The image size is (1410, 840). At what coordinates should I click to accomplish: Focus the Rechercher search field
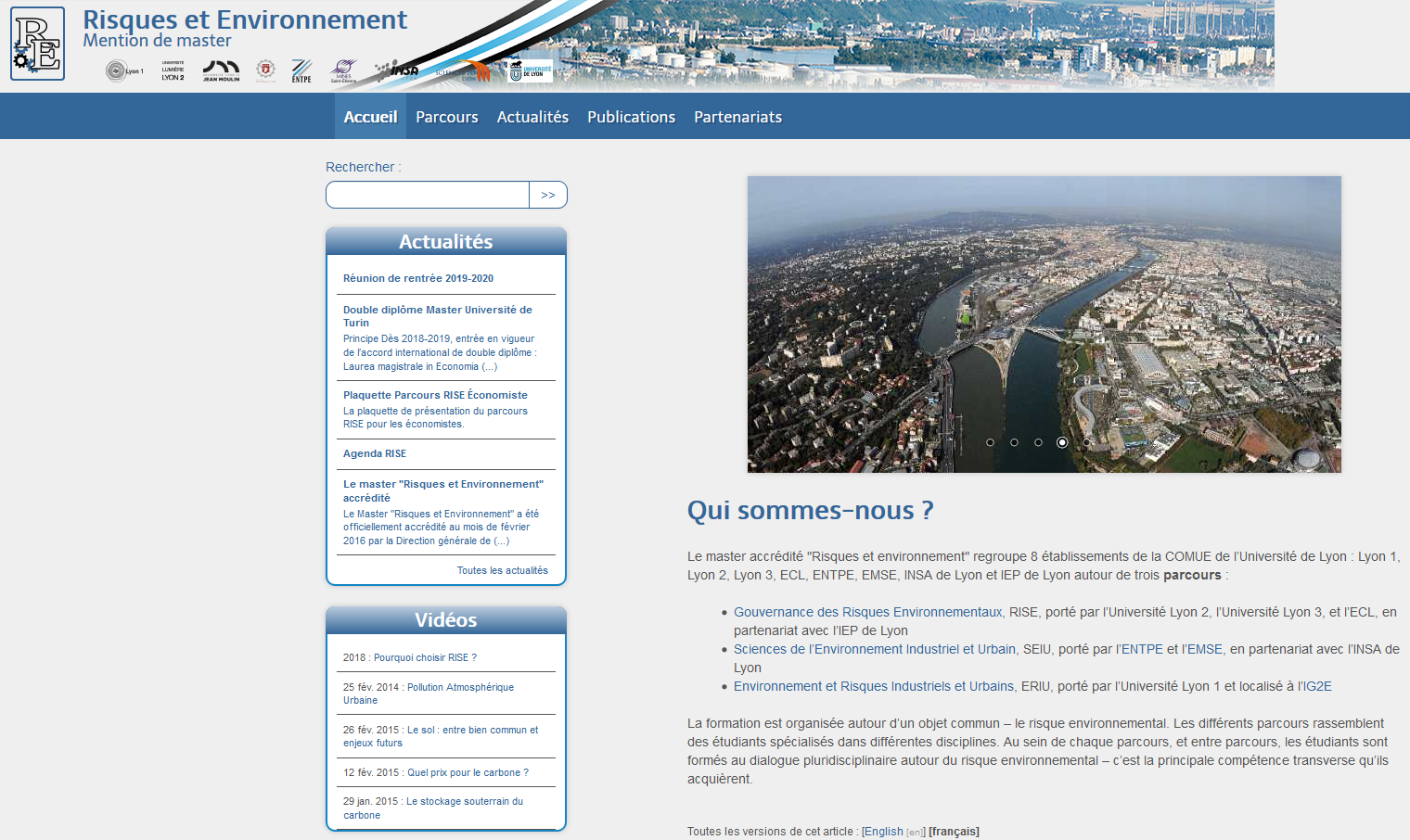(x=428, y=195)
